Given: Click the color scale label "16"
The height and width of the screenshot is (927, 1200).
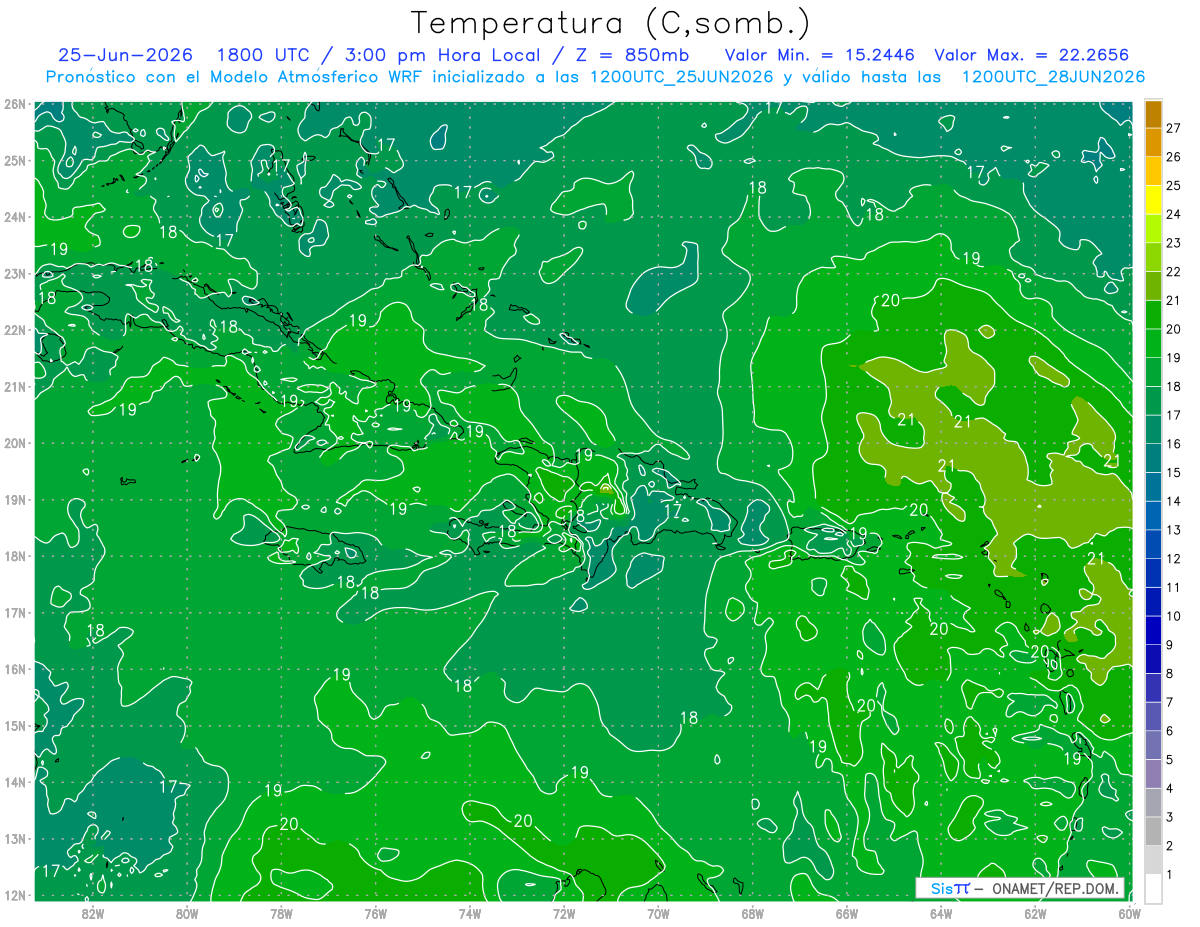Looking at the screenshot, I should [x=1174, y=443].
